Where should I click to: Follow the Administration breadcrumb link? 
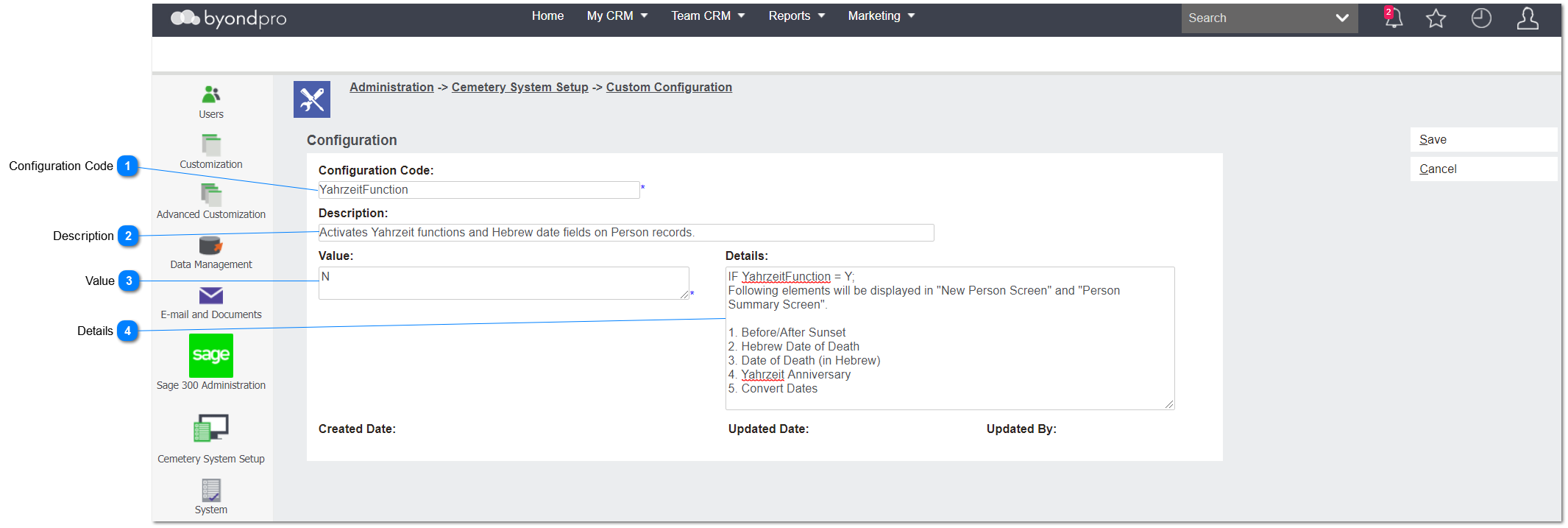click(391, 88)
